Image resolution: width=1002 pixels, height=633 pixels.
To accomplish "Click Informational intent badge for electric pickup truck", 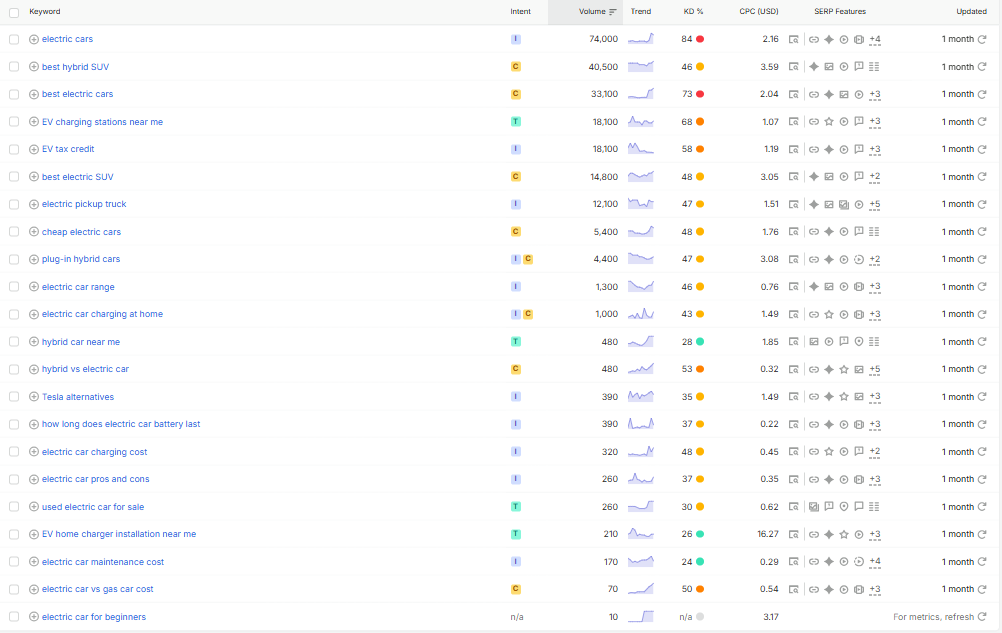I will click(x=516, y=204).
